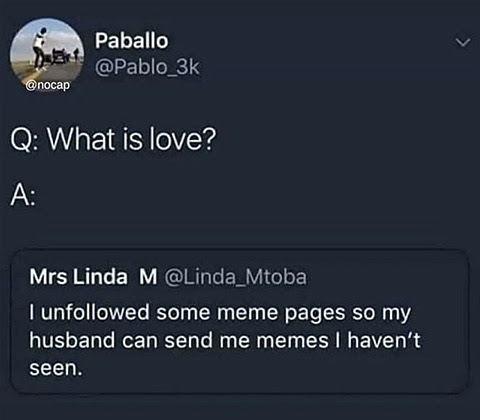Open the quoted tweet card border area
Screen dimensions: 480x420
[x=240, y=322]
